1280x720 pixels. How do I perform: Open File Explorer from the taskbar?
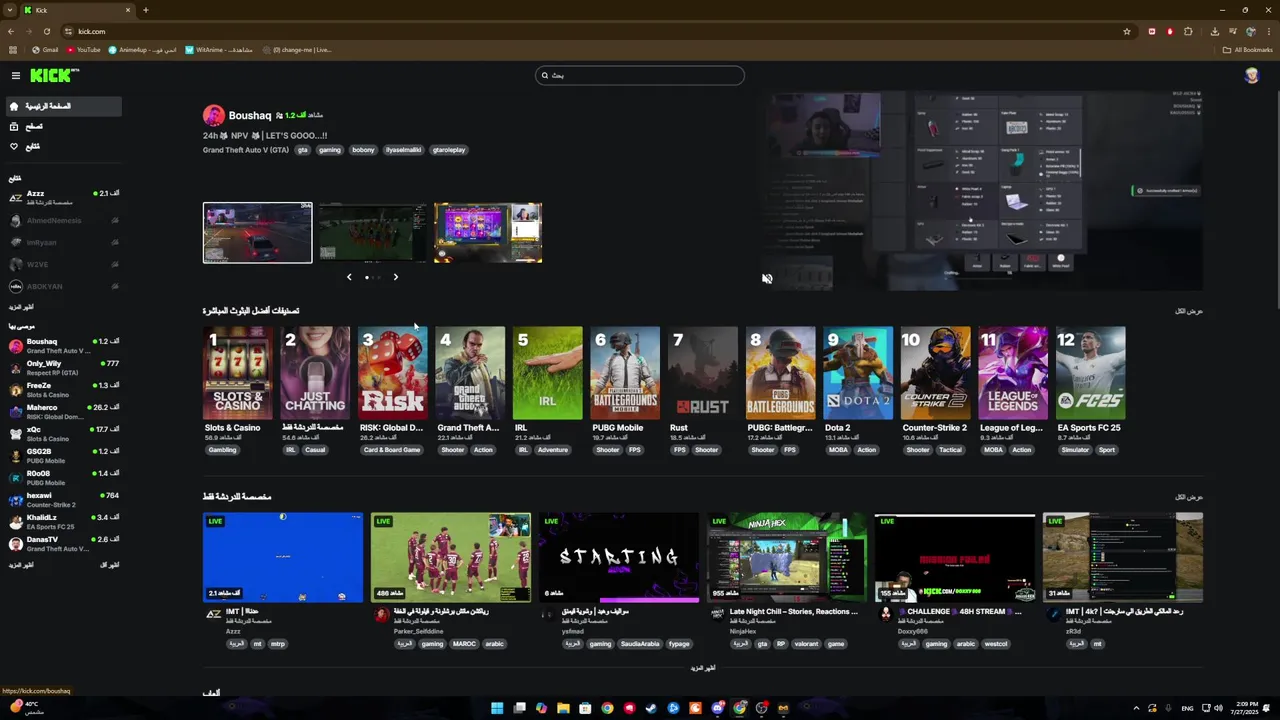[x=563, y=708]
